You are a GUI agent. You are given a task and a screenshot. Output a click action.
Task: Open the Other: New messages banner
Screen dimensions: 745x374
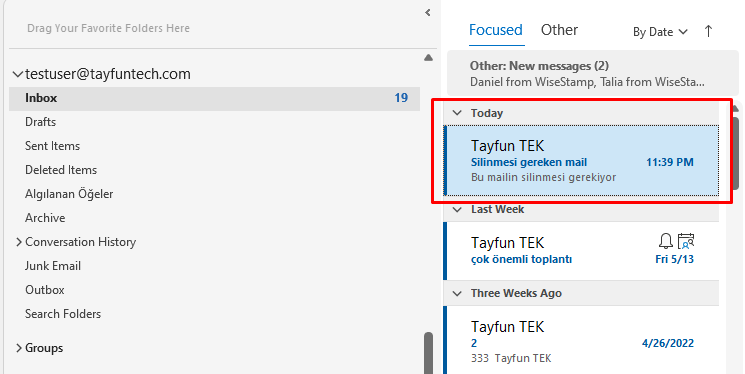coord(586,74)
